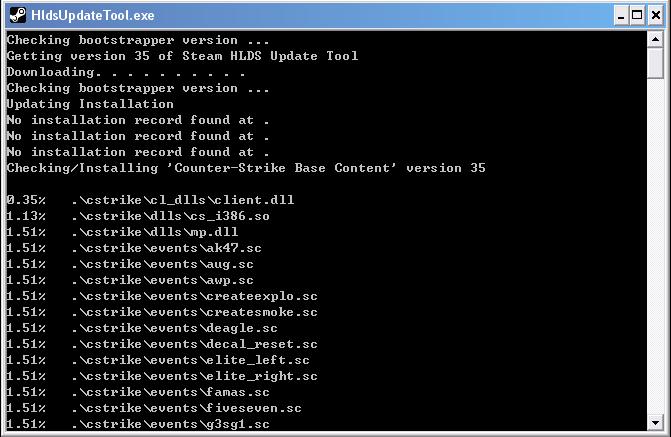Click the famas.sc events entry
This screenshot has height=437, width=671.
tap(170, 392)
